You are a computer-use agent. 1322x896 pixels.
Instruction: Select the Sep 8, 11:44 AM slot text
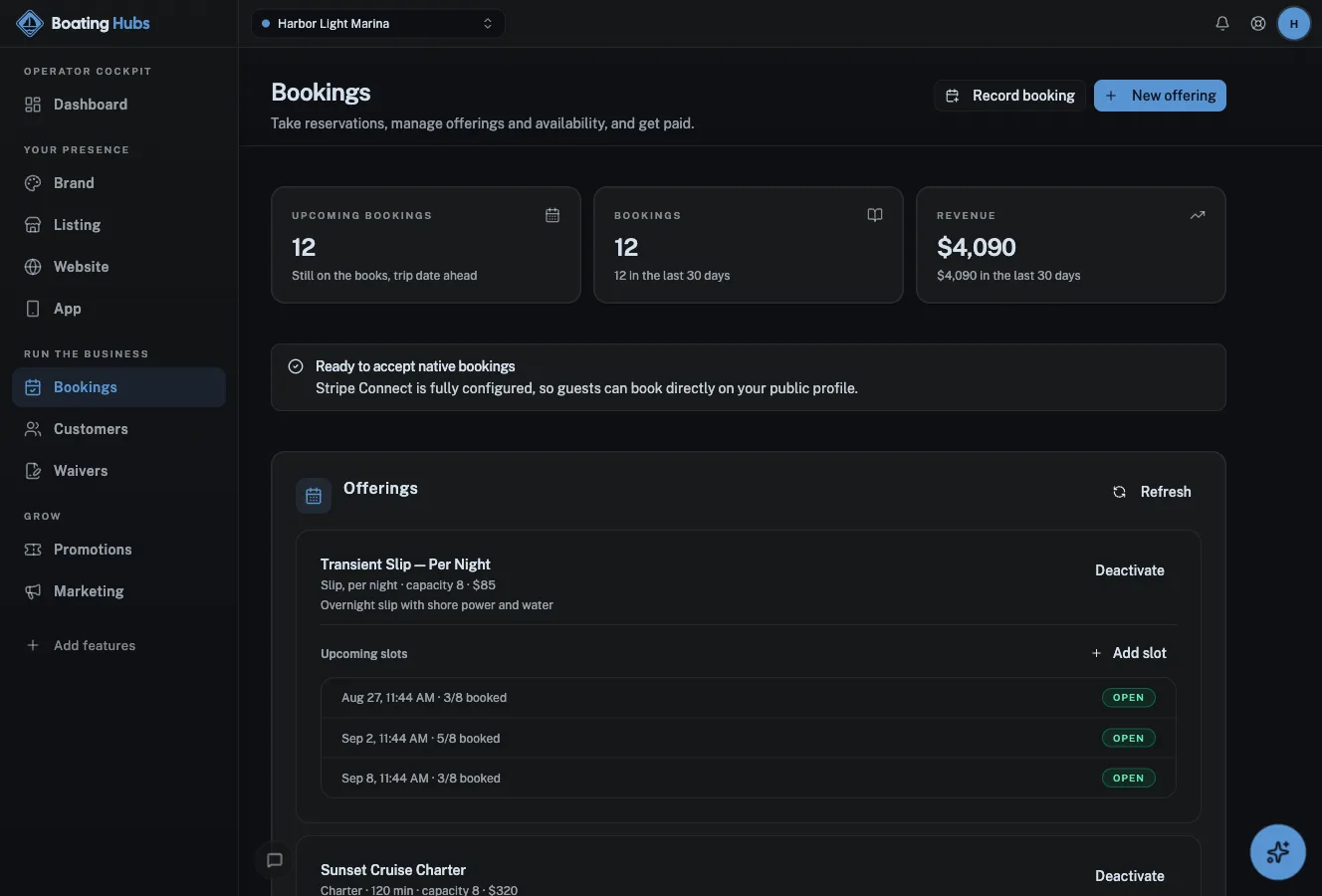pos(421,779)
